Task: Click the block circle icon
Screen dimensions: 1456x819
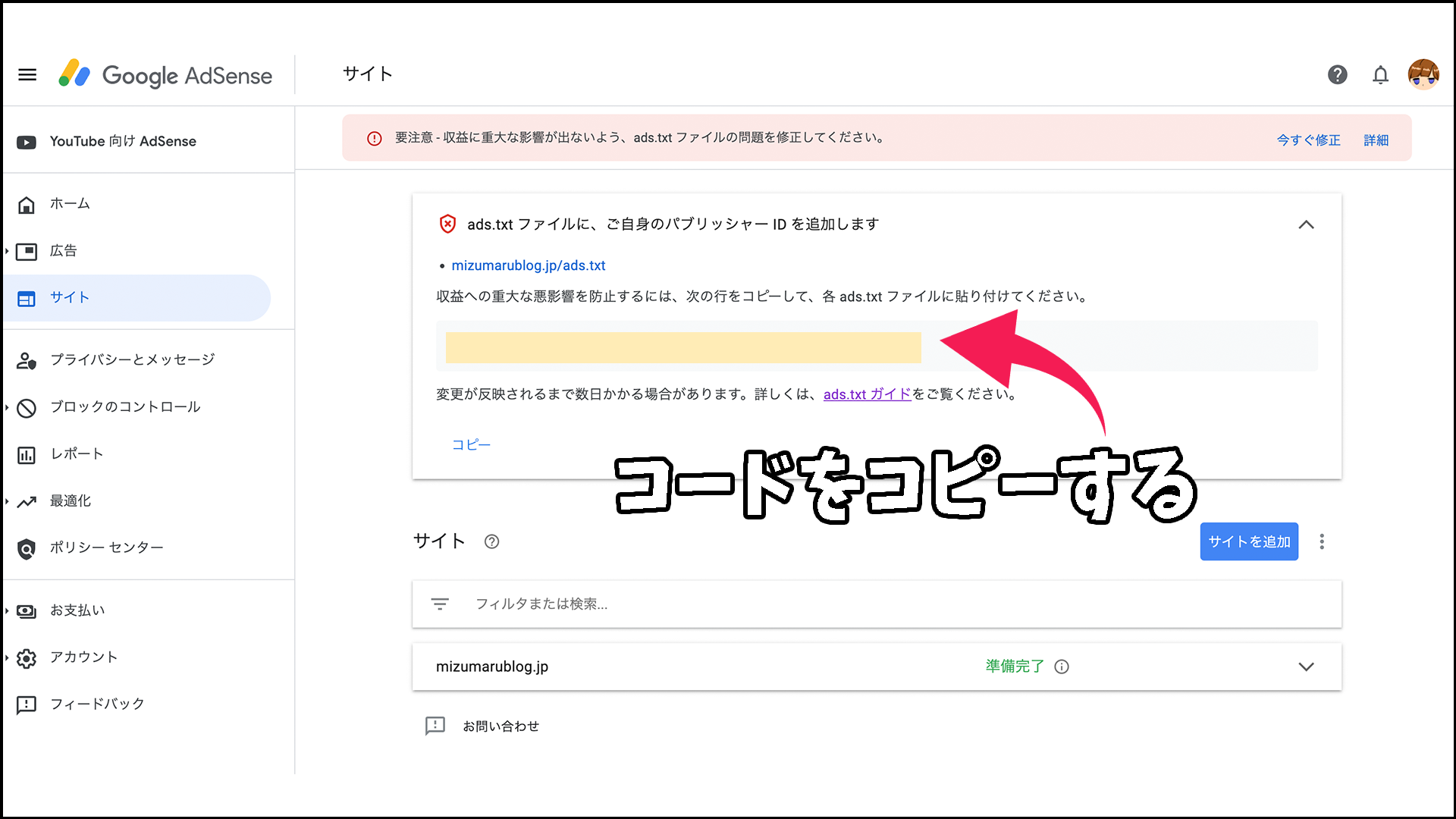Action: pyautogui.click(x=27, y=408)
